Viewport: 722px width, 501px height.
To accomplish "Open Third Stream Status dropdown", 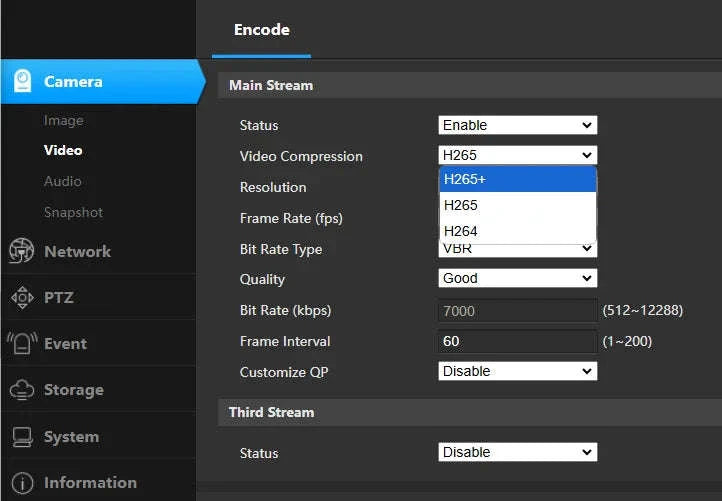I will tap(518, 452).
